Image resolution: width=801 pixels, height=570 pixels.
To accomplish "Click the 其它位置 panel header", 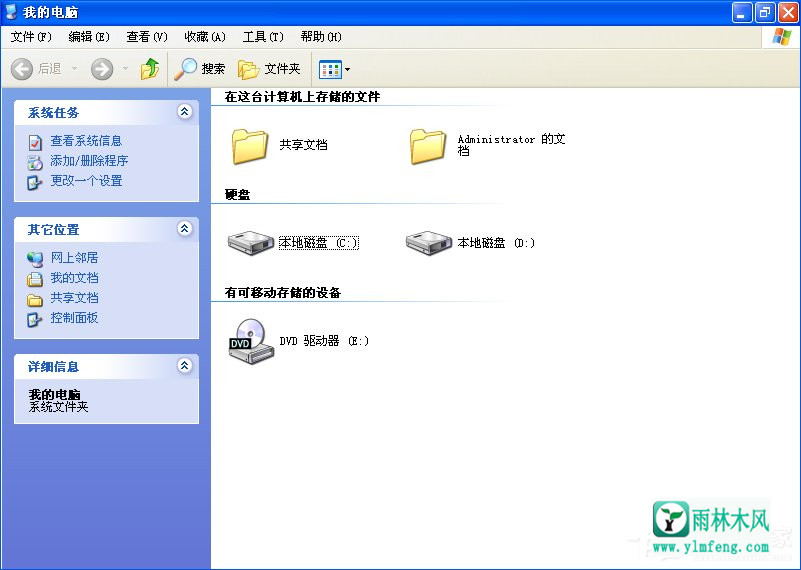I will coord(107,230).
